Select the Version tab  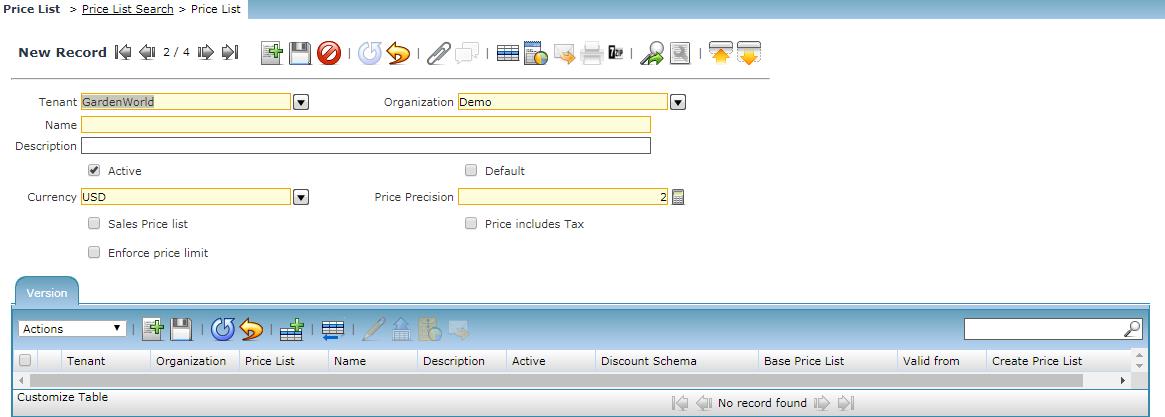tap(47, 292)
